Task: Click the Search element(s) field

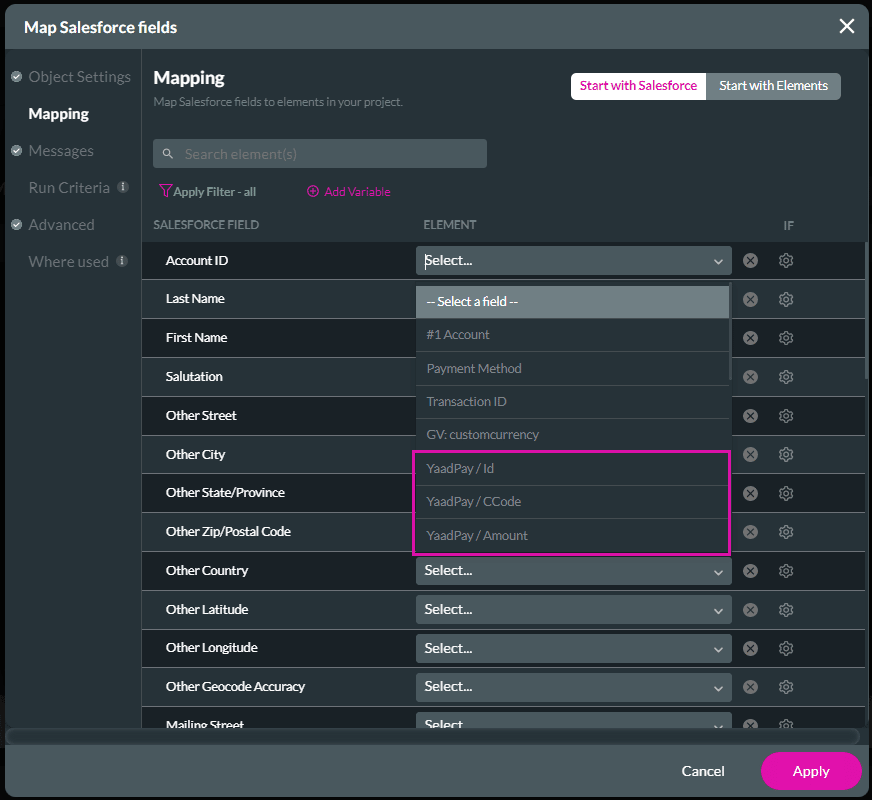Action: 320,154
